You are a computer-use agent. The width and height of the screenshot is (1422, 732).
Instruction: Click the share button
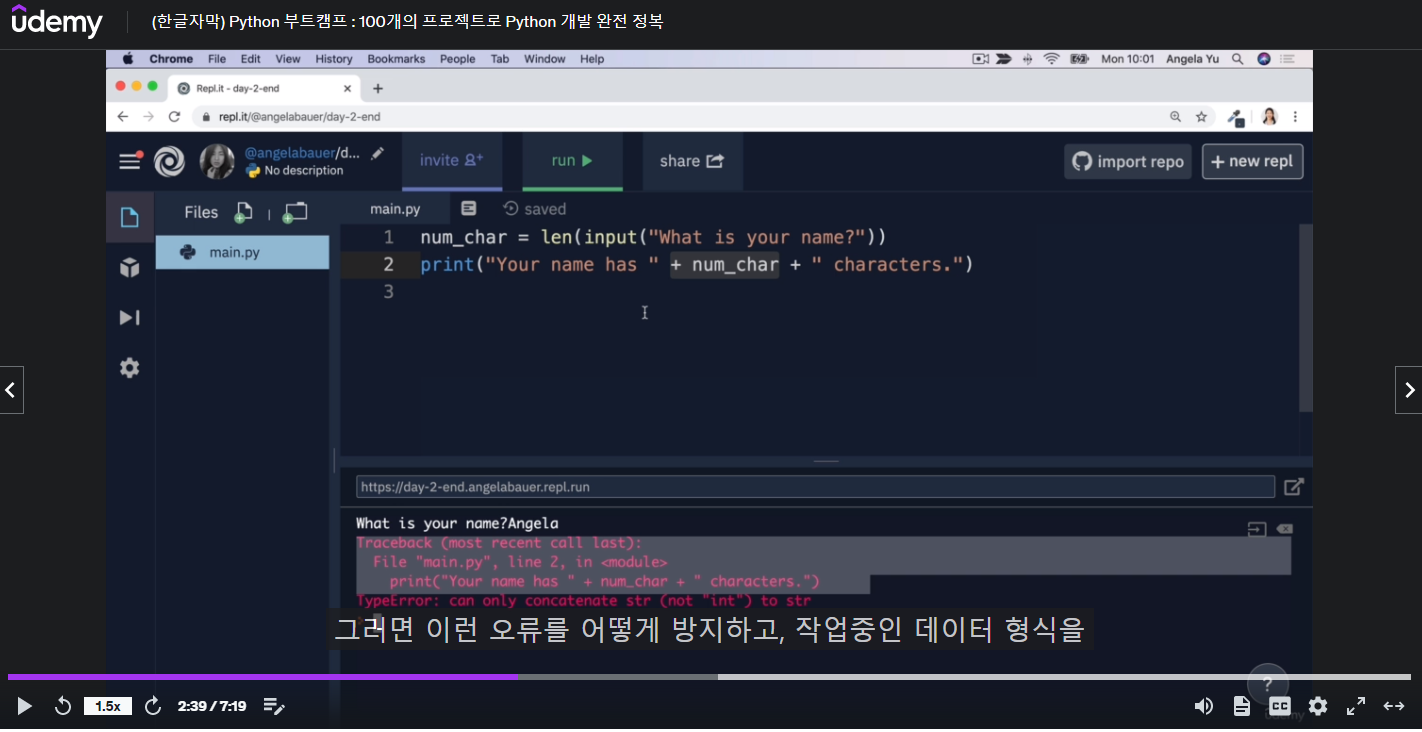pos(692,160)
